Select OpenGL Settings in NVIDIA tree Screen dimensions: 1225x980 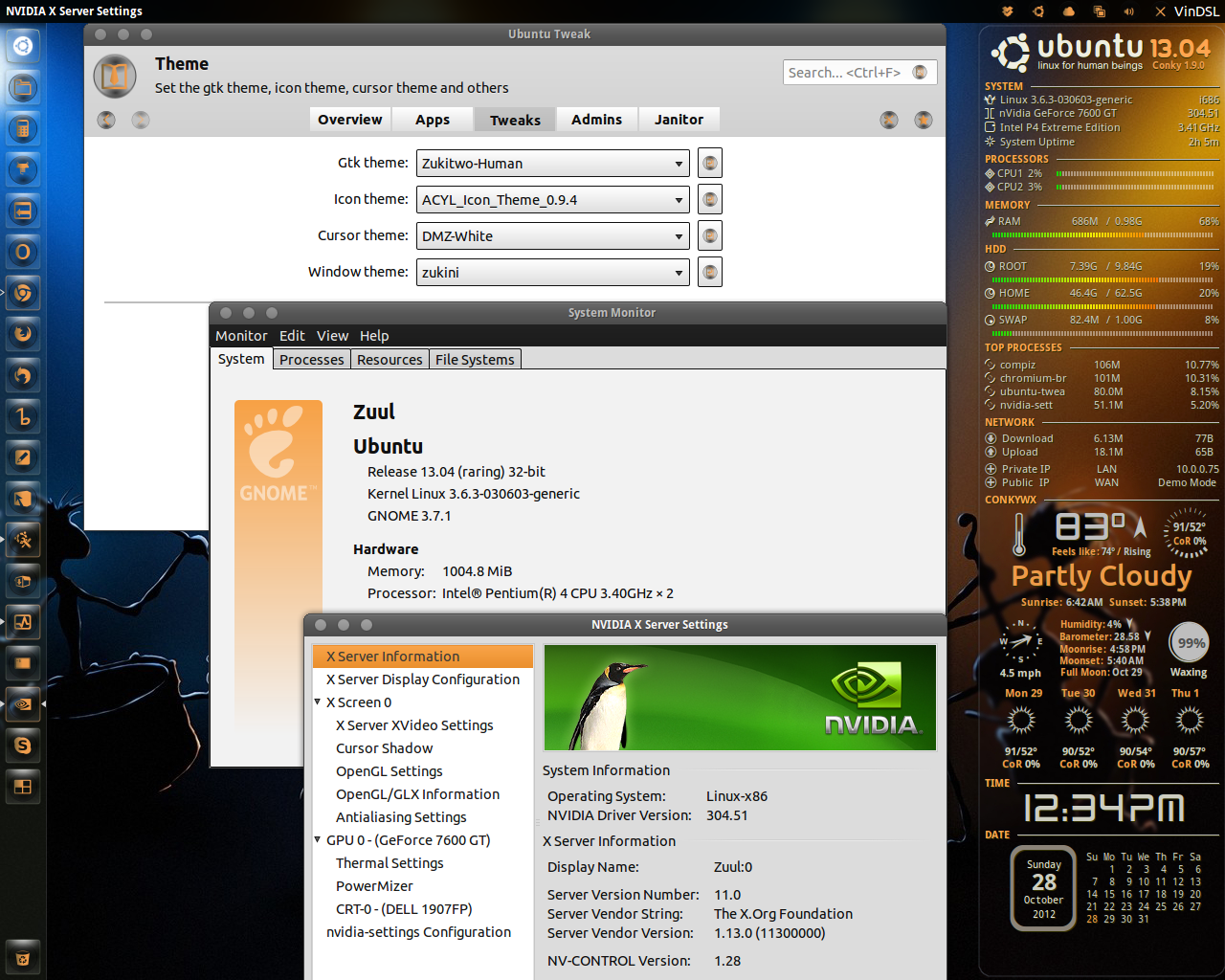tap(389, 771)
